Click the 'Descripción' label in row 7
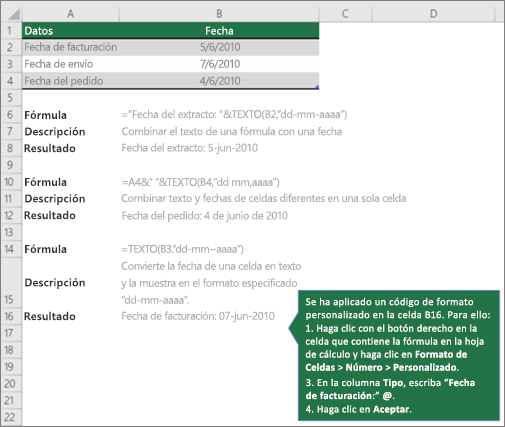The width and height of the screenshot is (505, 427). point(55,132)
